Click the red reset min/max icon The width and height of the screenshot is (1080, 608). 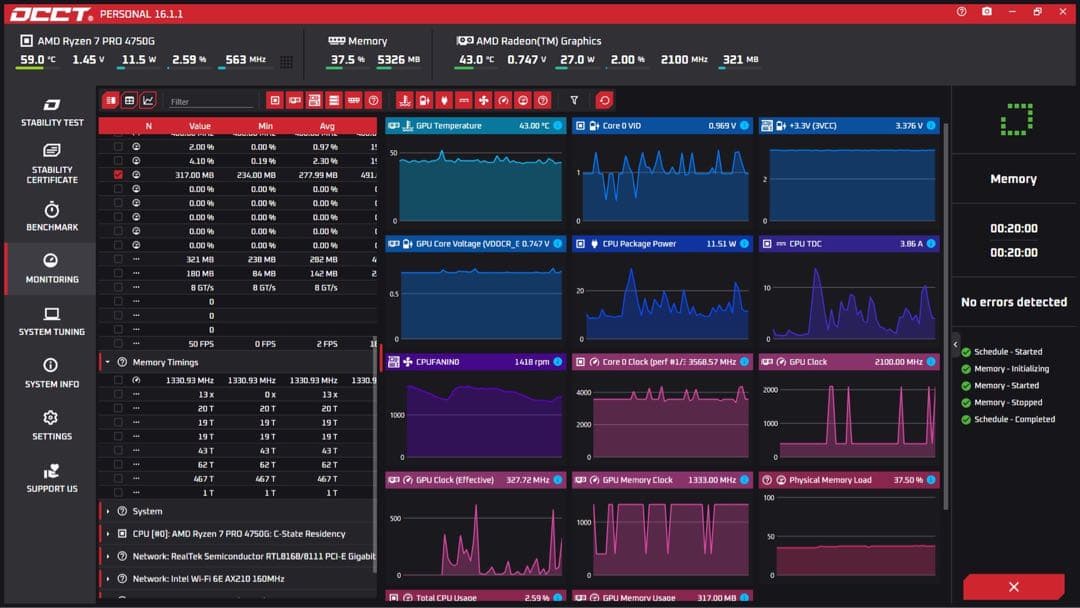(604, 101)
